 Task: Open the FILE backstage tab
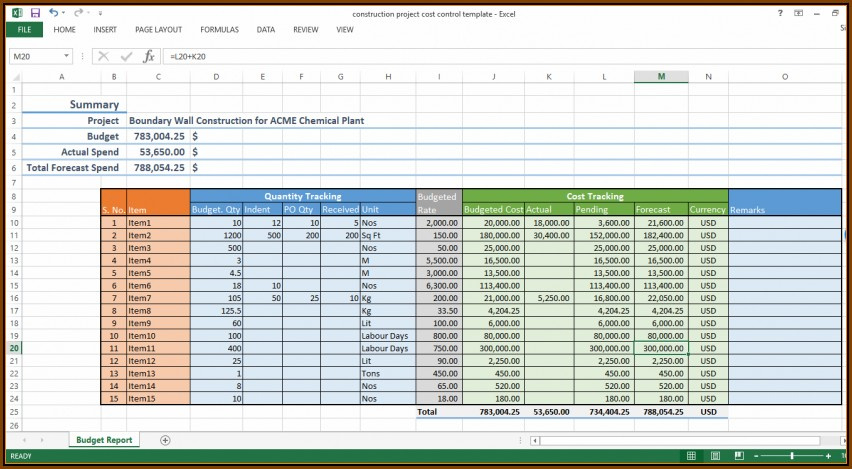pyautogui.click(x=24, y=30)
